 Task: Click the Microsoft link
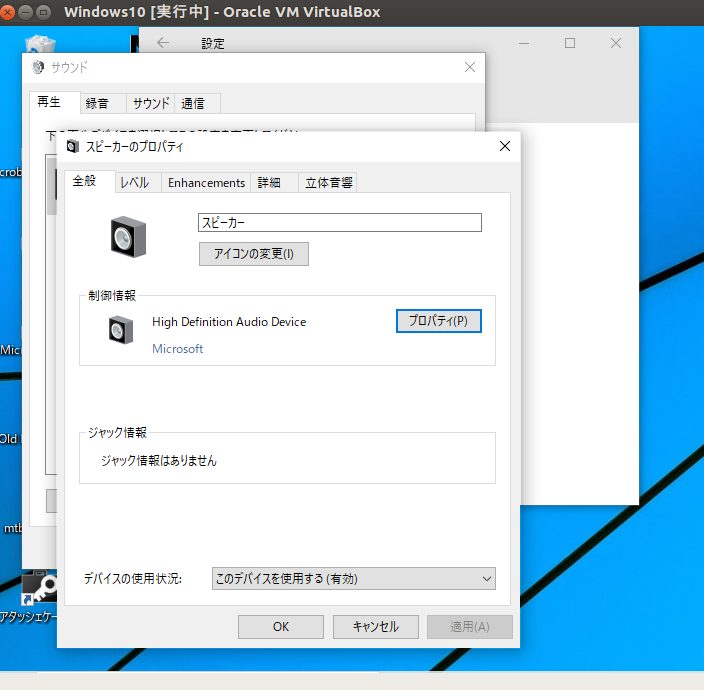(177, 349)
